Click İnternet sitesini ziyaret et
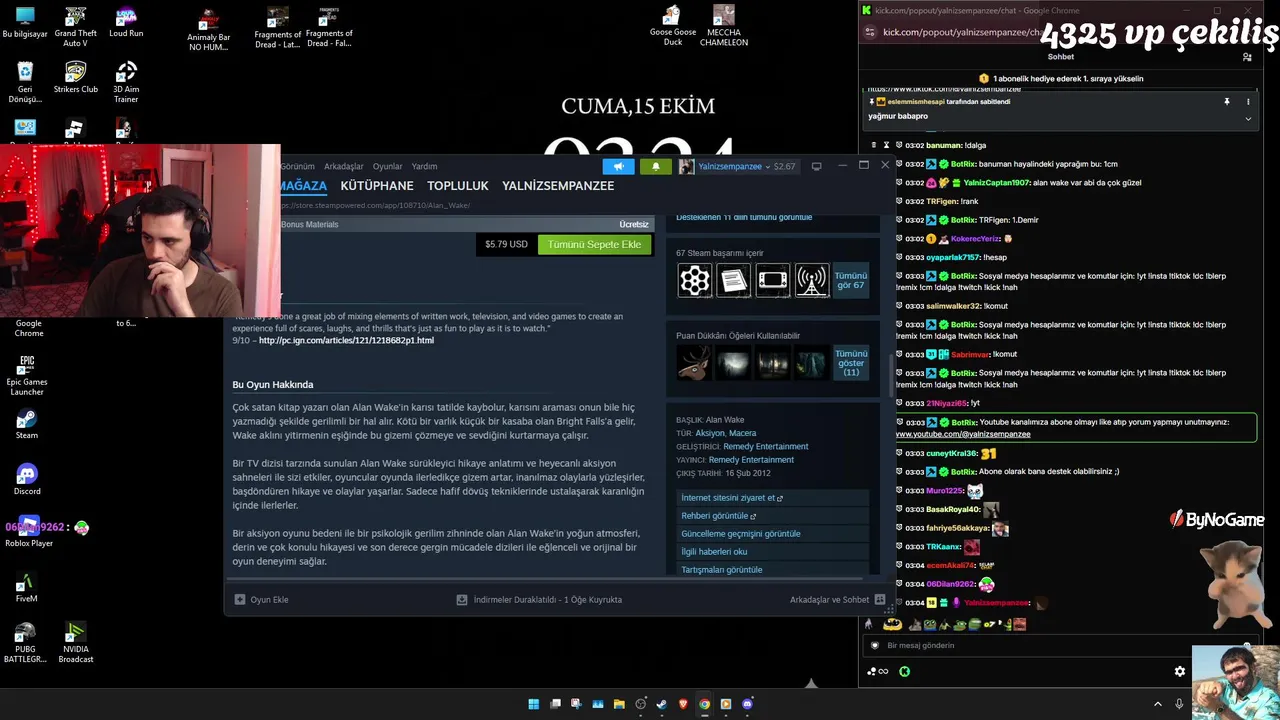Viewport: 1280px width, 720px height. (773, 498)
